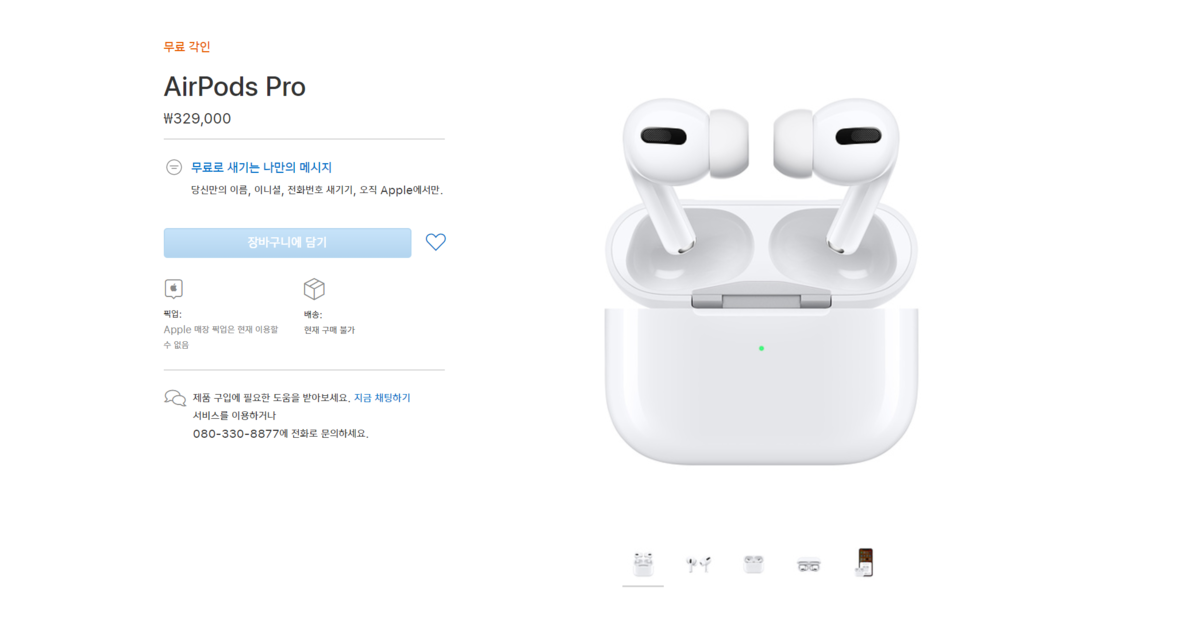The height and width of the screenshot is (644, 1200).
Task: Click the 080-330-8877 phone number
Action: click(236, 433)
